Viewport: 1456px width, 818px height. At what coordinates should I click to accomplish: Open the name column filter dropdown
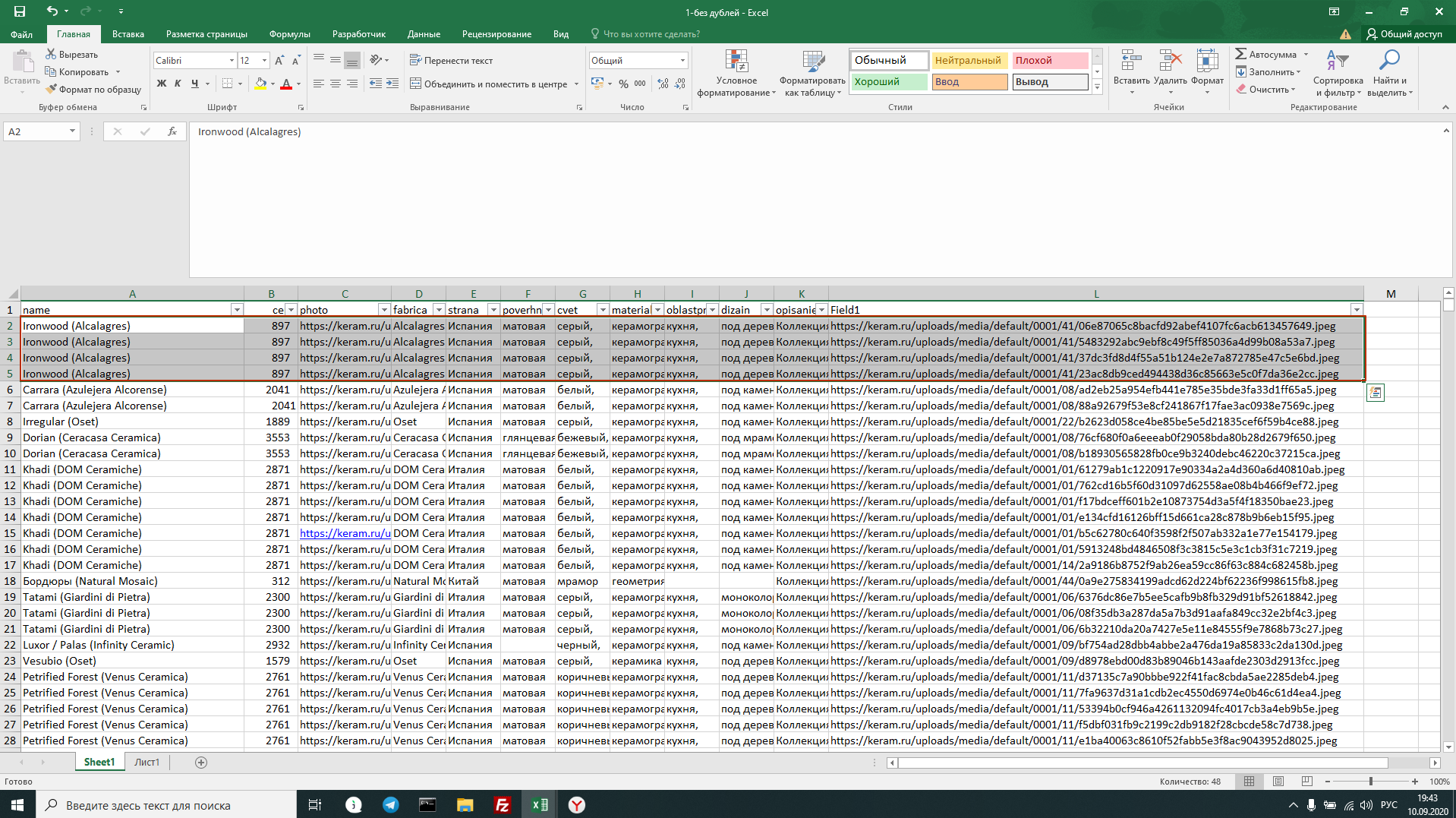[x=237, y=310]
